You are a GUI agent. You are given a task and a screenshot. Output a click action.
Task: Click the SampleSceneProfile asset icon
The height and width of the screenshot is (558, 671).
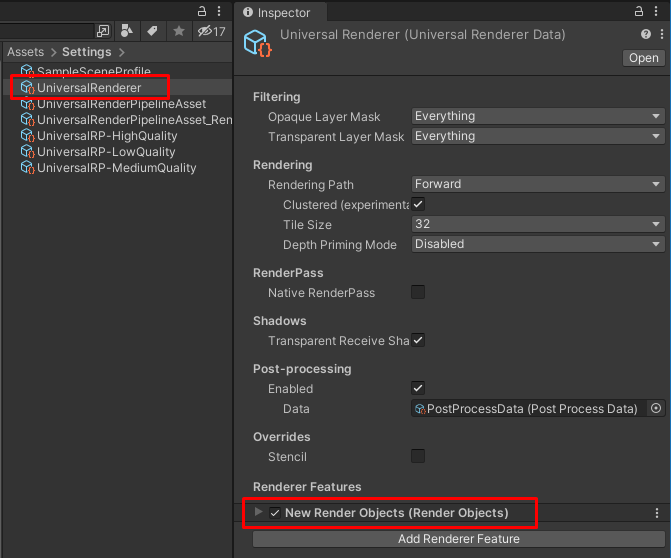pos(27,72)
